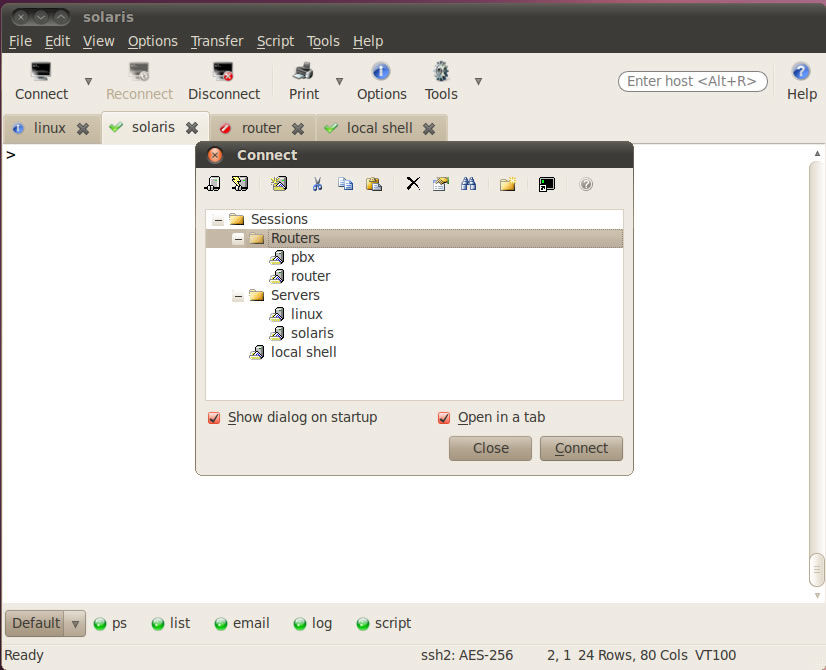Collapse the Routers folder
The height and width of the screenshot is (670, 826).
click(x=238, y=239)
